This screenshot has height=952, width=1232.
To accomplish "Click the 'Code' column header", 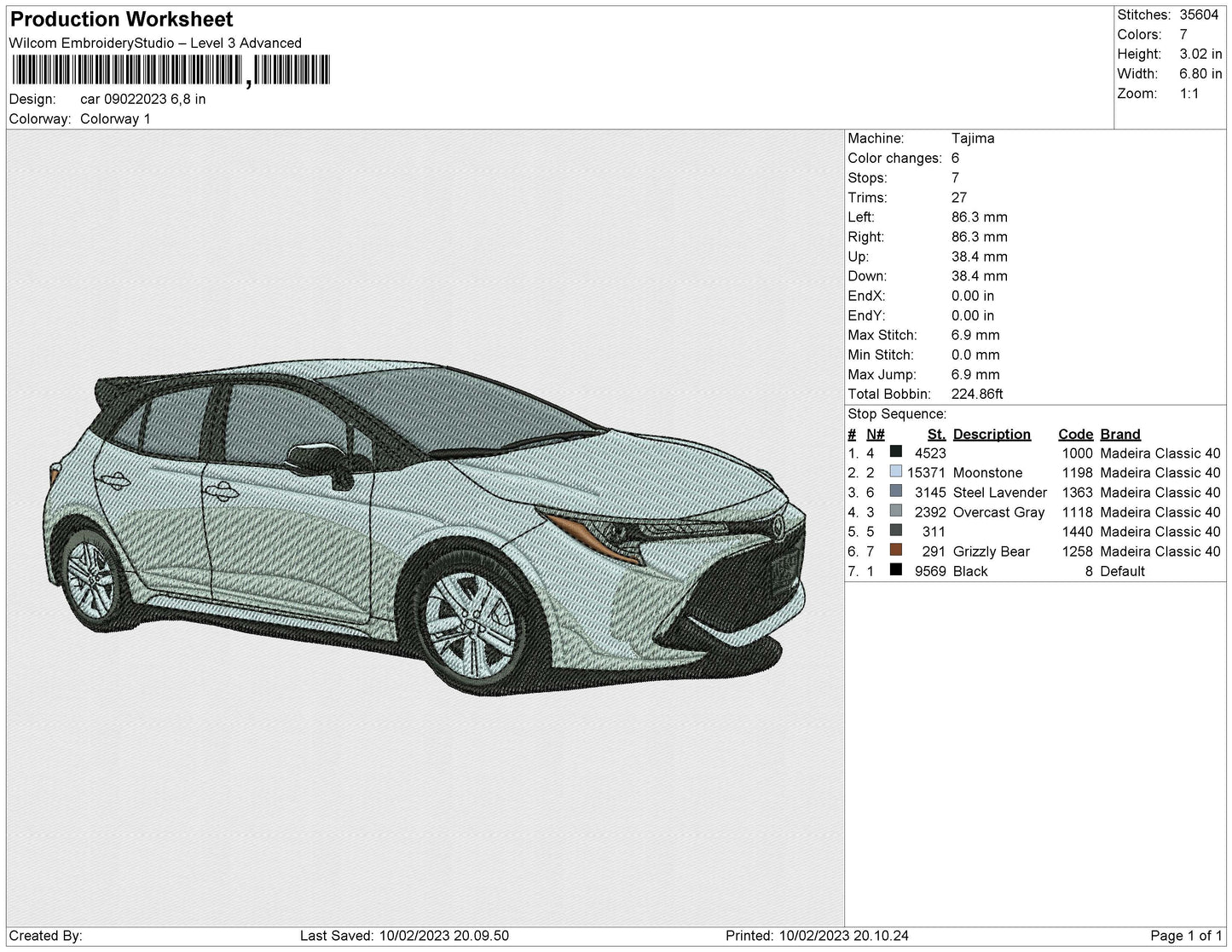I will click(1075, 434).
